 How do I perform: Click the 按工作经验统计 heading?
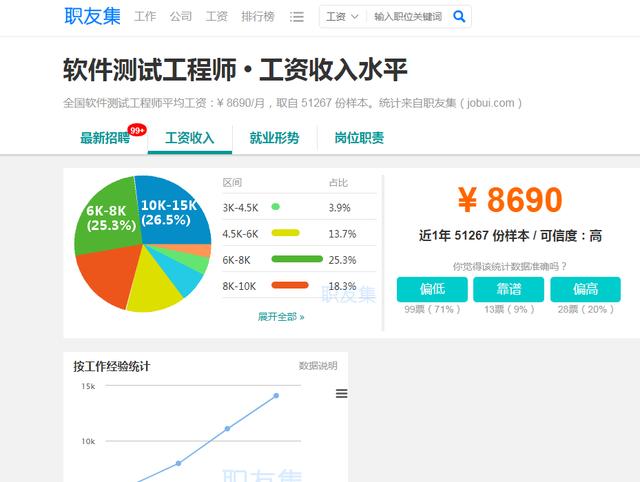pyautogui.click(x=111, y=366)
